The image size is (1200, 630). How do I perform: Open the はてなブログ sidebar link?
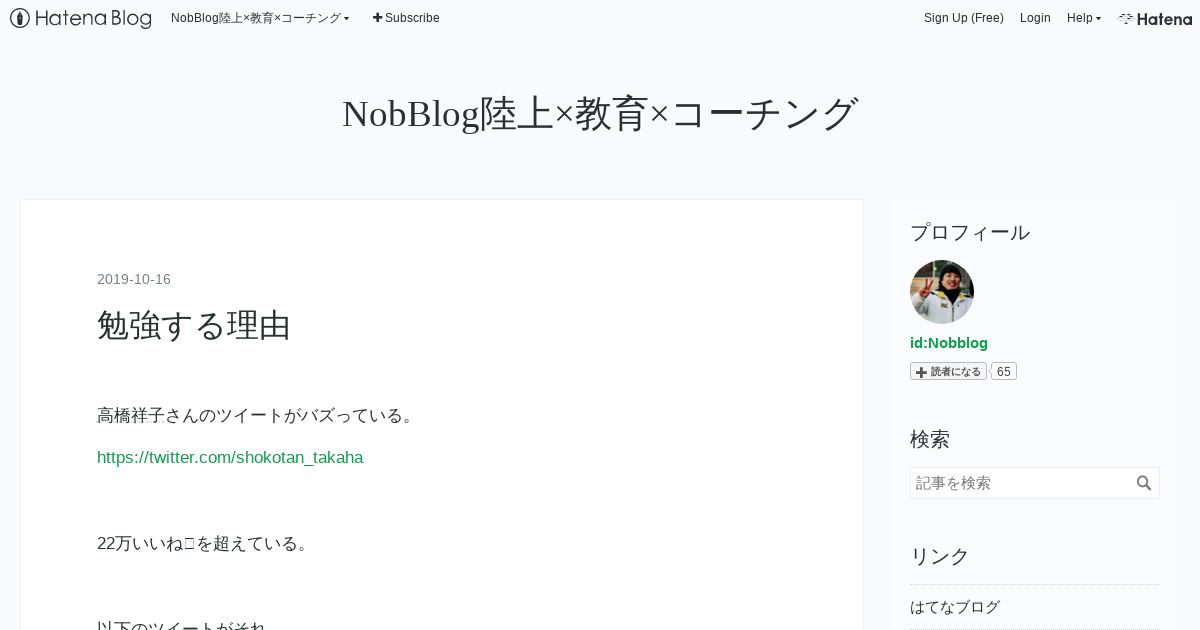tap(955, 607)
